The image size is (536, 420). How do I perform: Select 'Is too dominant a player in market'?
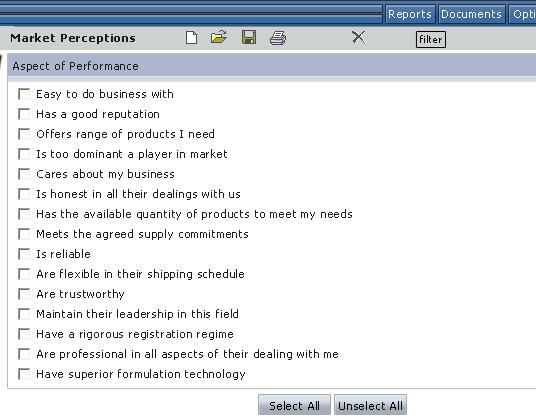(x=24, y=154)
